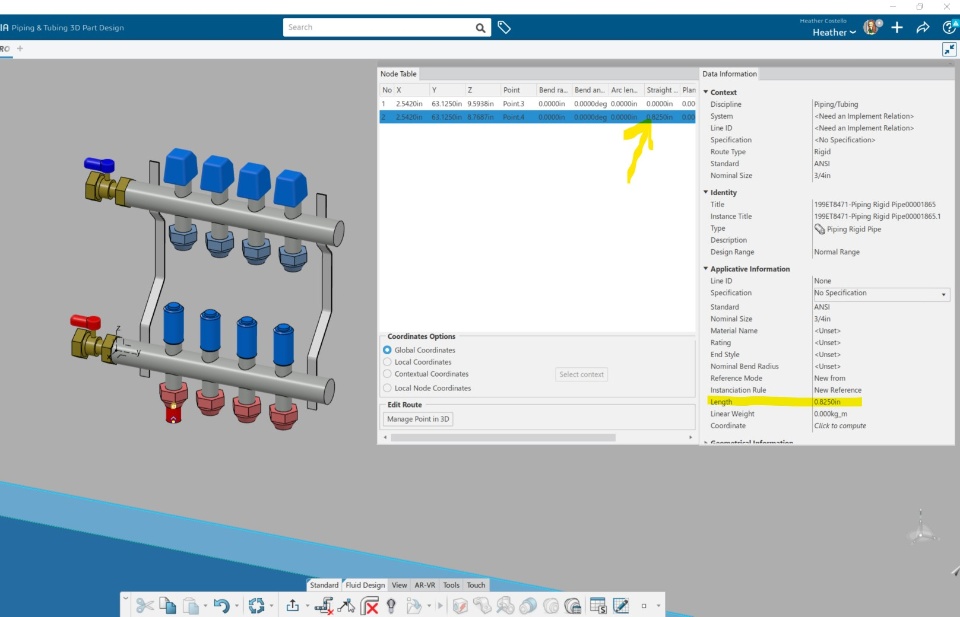Switch to the AR-VR toolbar tab
Screen dimensions: 960x617
(425, 585)
